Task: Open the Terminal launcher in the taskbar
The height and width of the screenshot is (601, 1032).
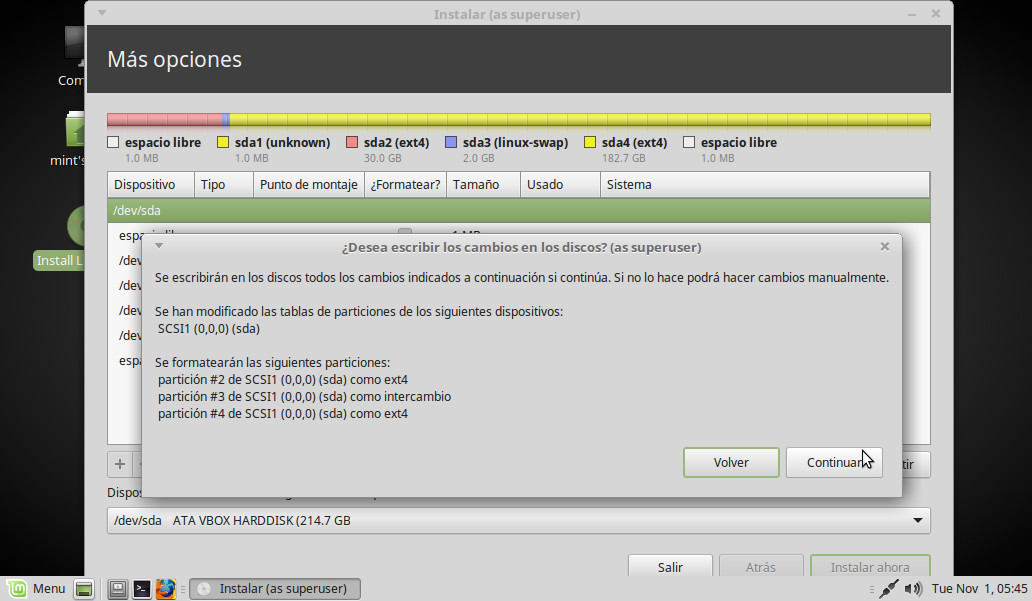Action: pyautogui.click(x=142, y=589)
